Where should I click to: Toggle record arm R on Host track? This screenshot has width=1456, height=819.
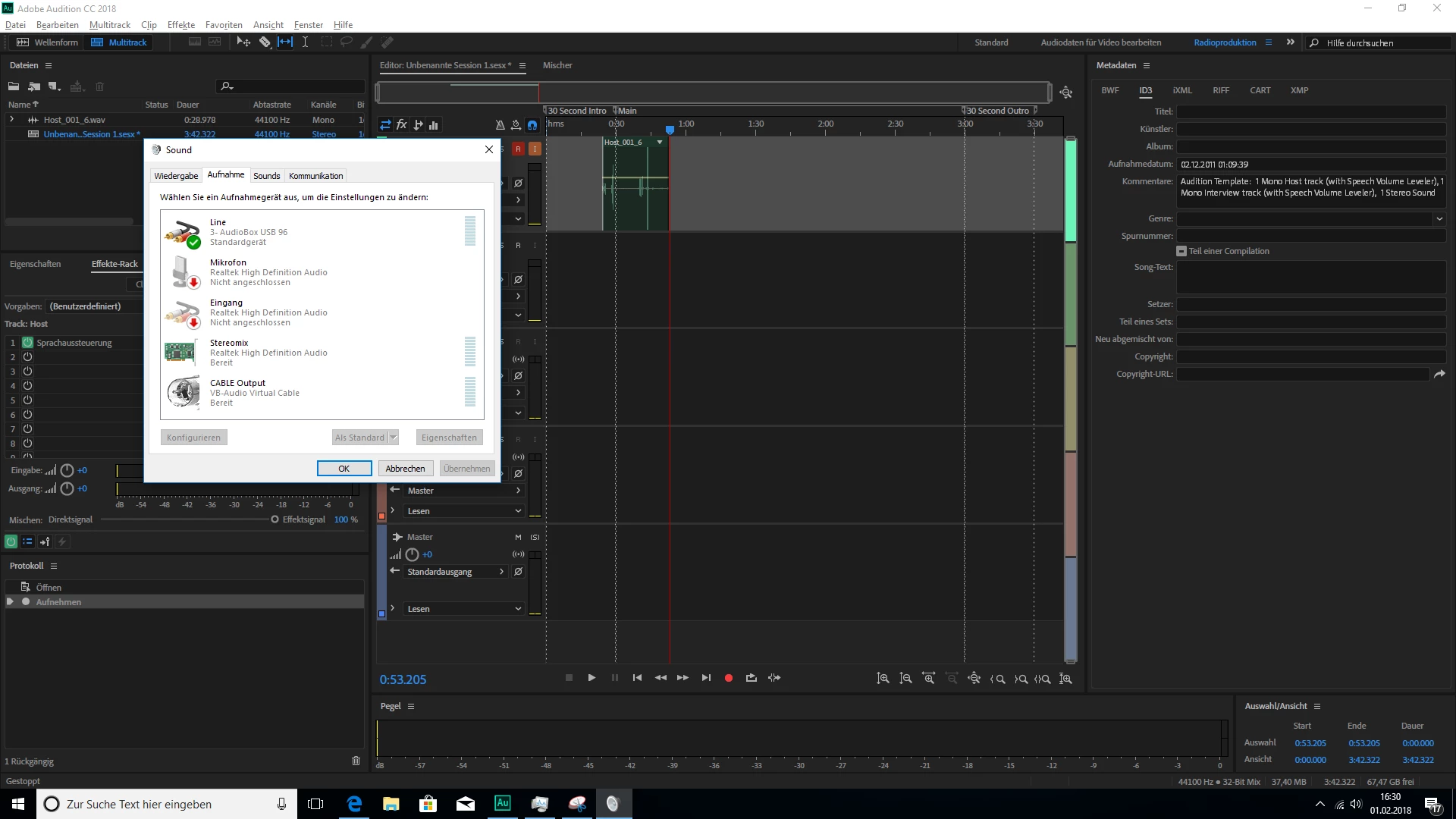tap(518, 149)
